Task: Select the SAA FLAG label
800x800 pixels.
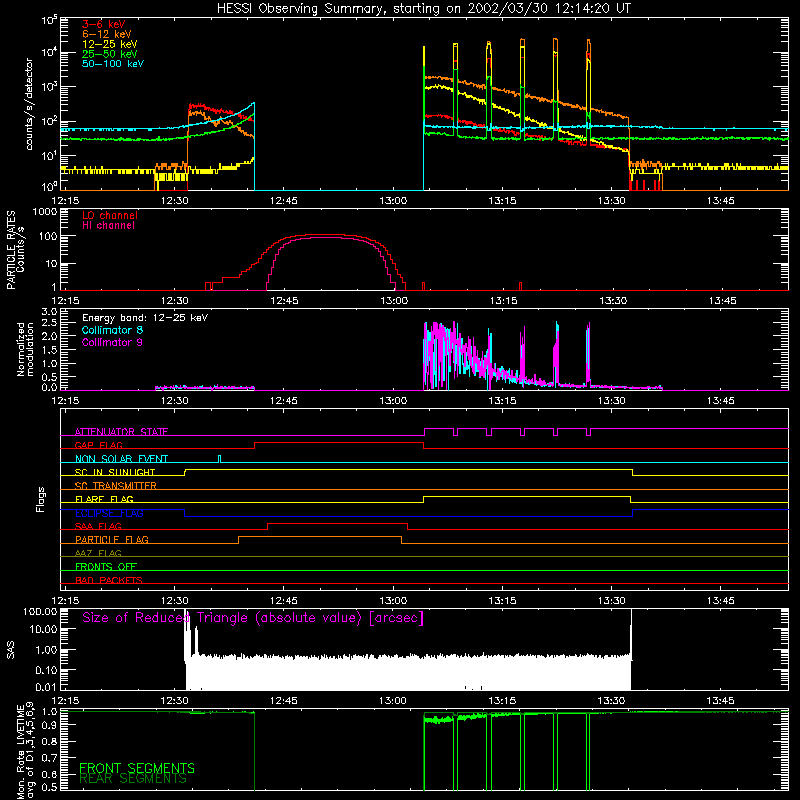Action: [x=98, y=526]
